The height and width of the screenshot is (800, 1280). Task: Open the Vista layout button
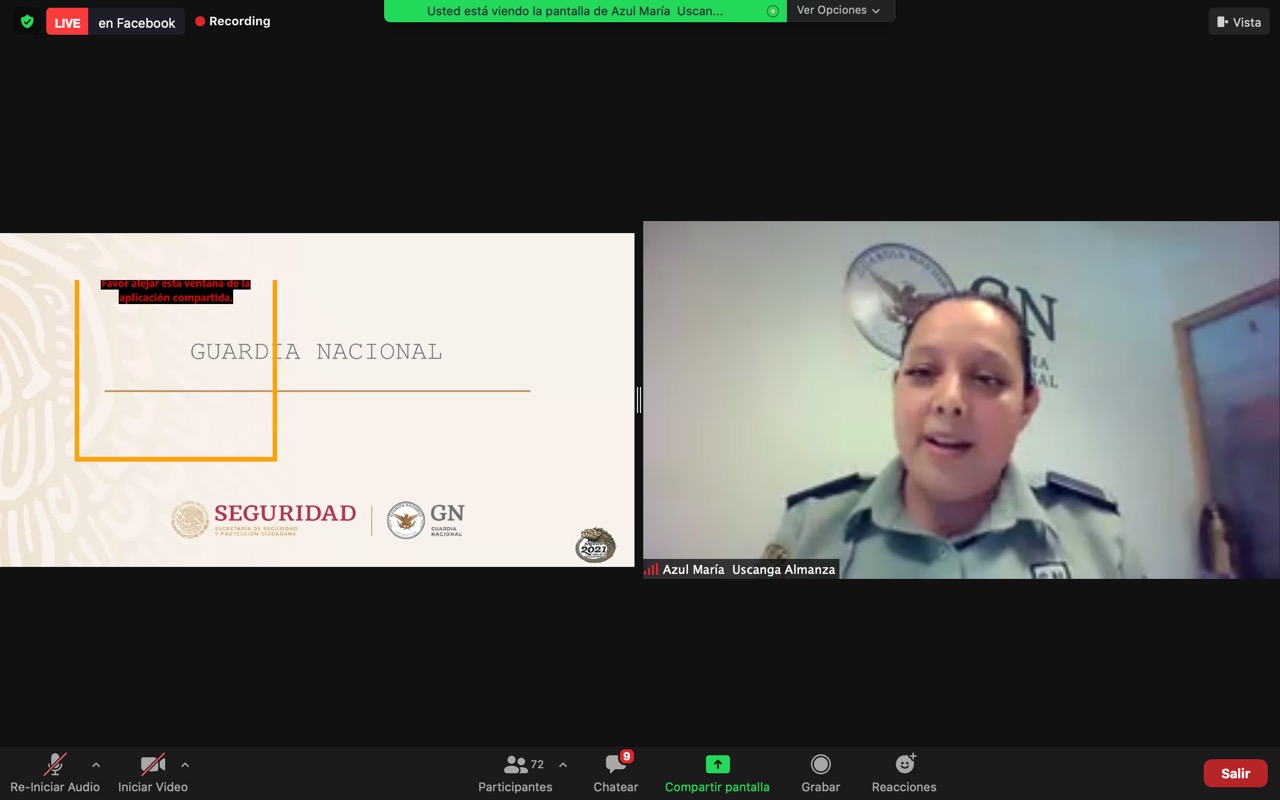(x=1239, y=22)
